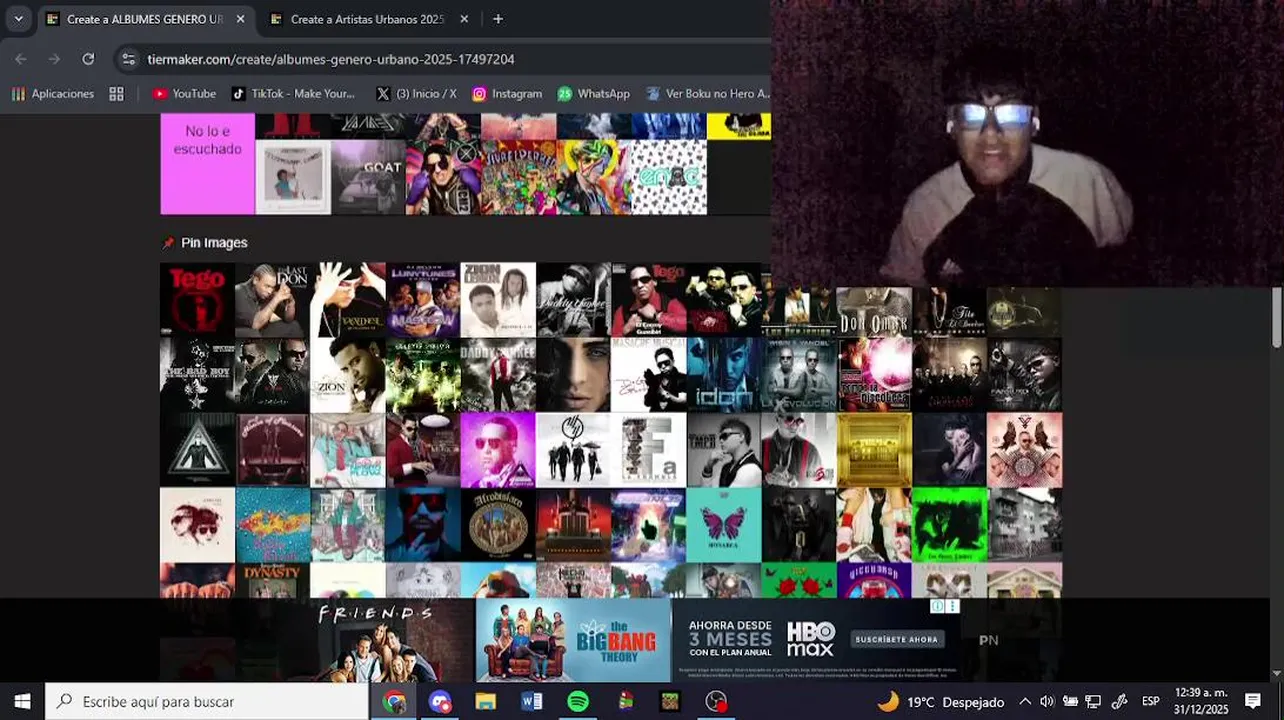Select the dark triangle album cover
Screen dimensions: 1284x720
click(197, 450)
